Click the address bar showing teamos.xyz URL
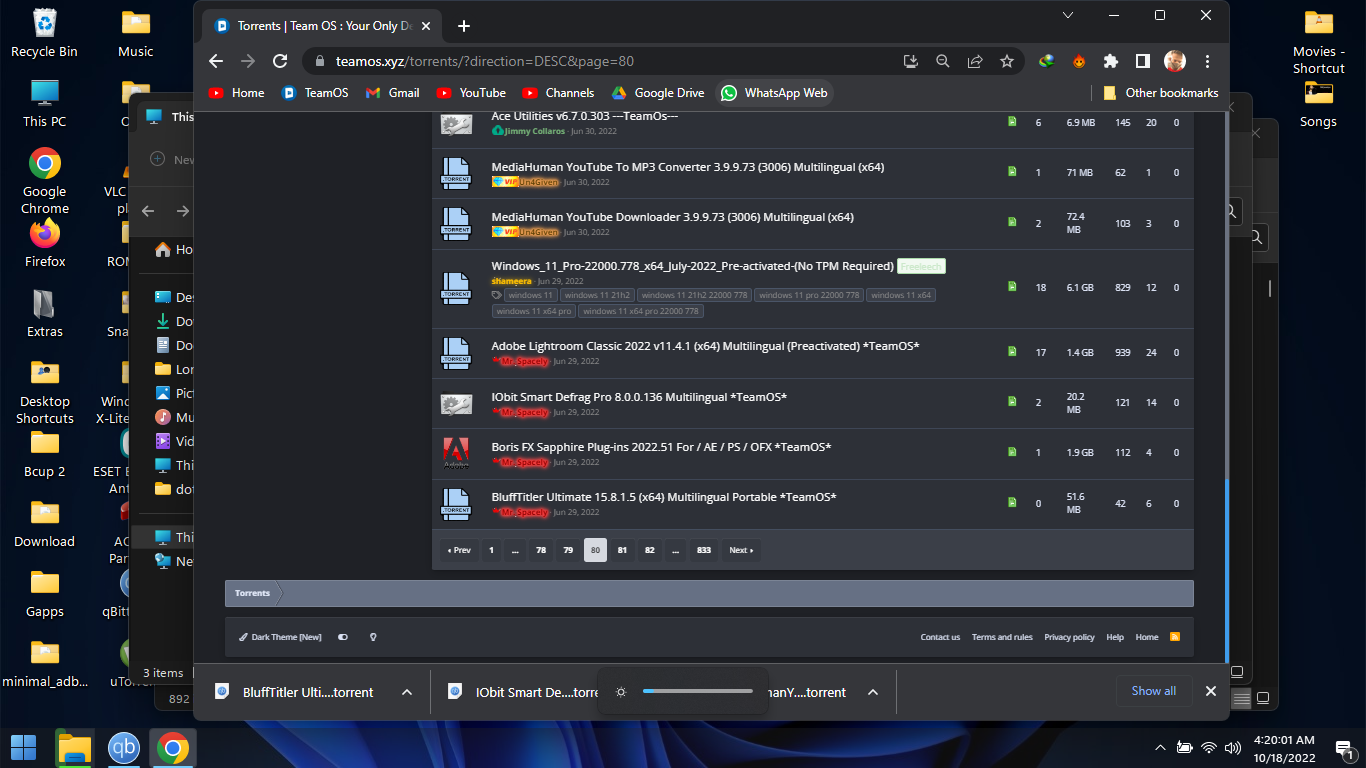Viewport: 1366px width, 768px height. (600, 61)
